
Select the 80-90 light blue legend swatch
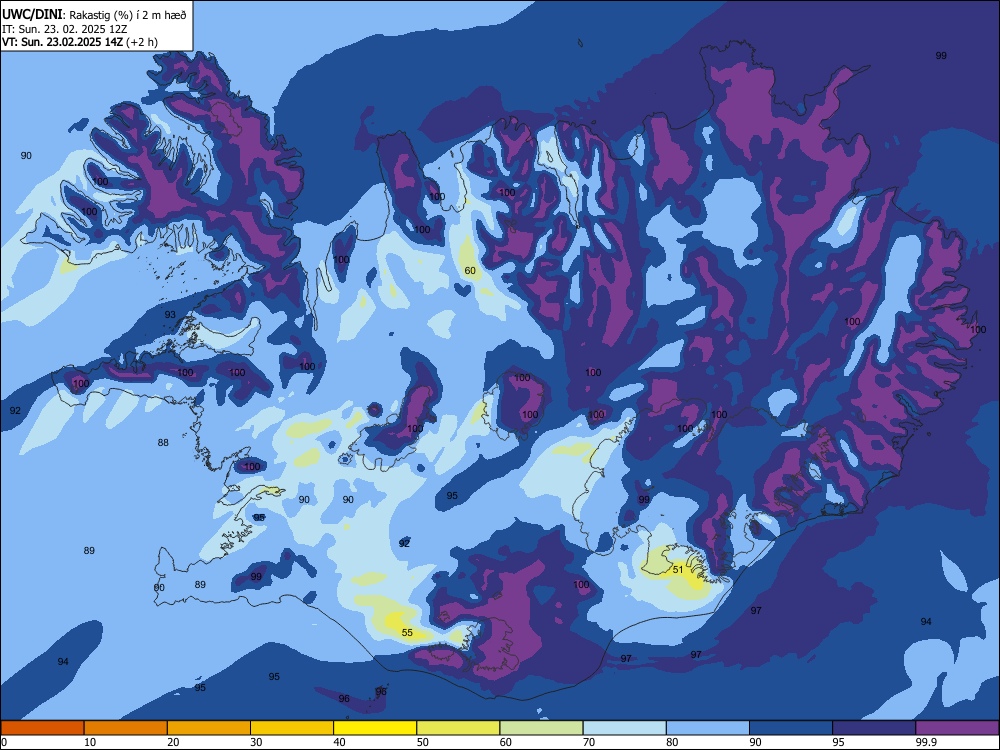(x=708, y=728)
